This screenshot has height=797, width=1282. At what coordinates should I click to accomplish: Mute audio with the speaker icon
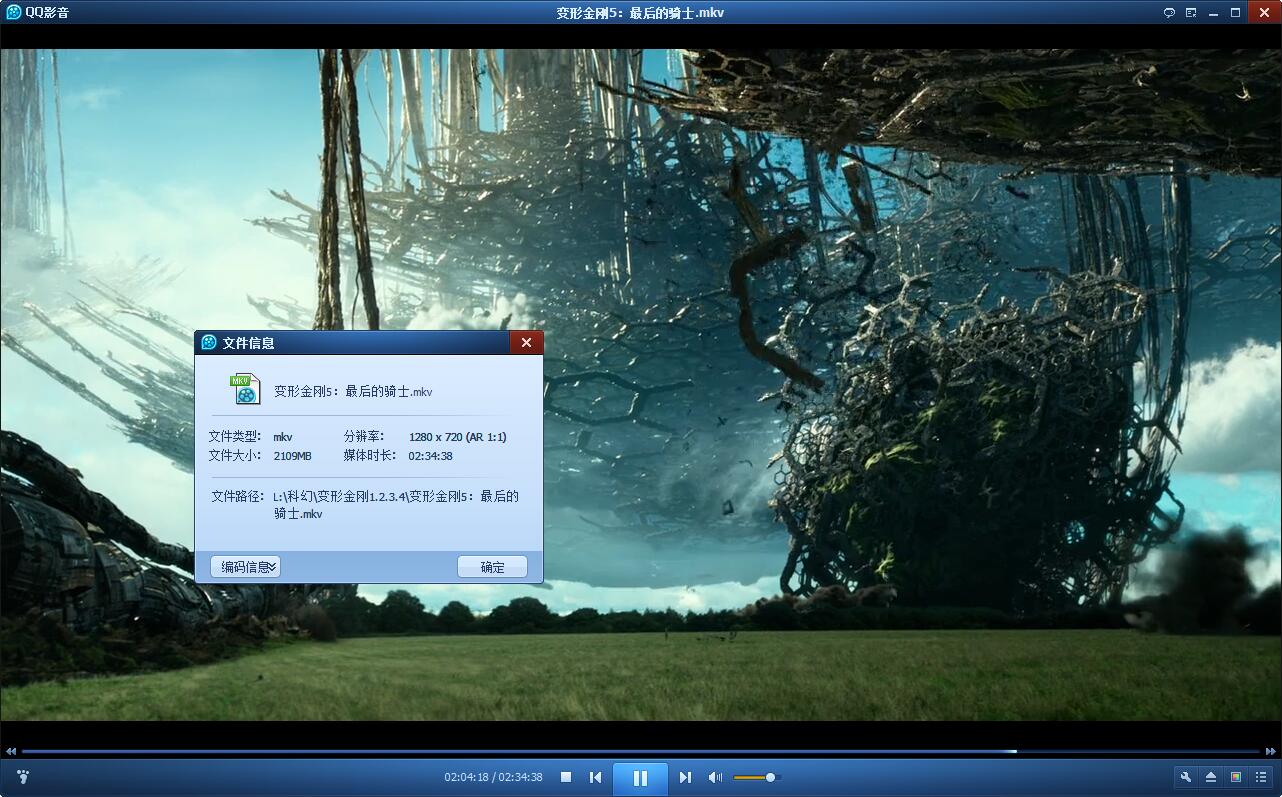pyautogui.click(x=715, y=777)
